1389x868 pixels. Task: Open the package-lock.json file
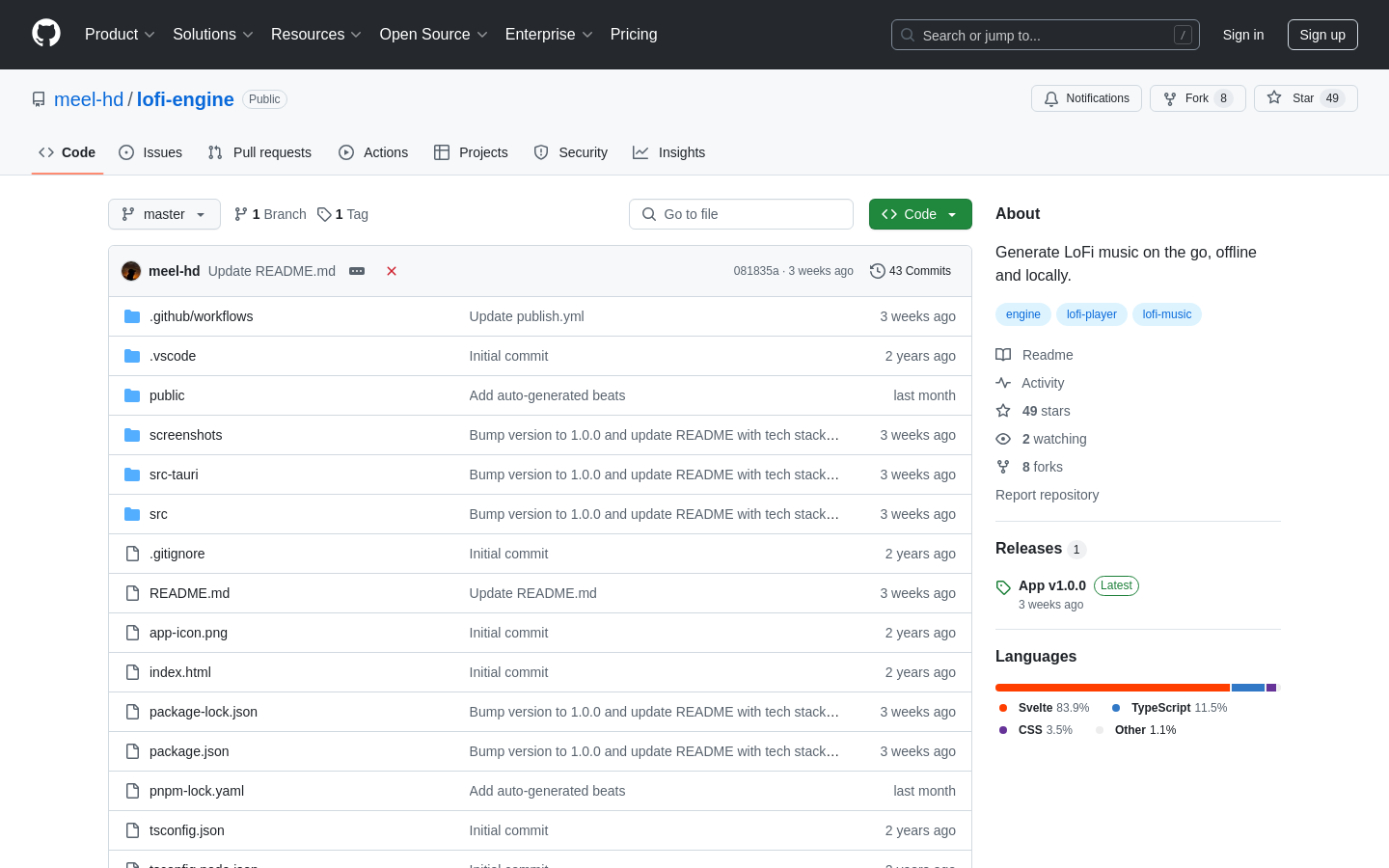click(204, 712)
